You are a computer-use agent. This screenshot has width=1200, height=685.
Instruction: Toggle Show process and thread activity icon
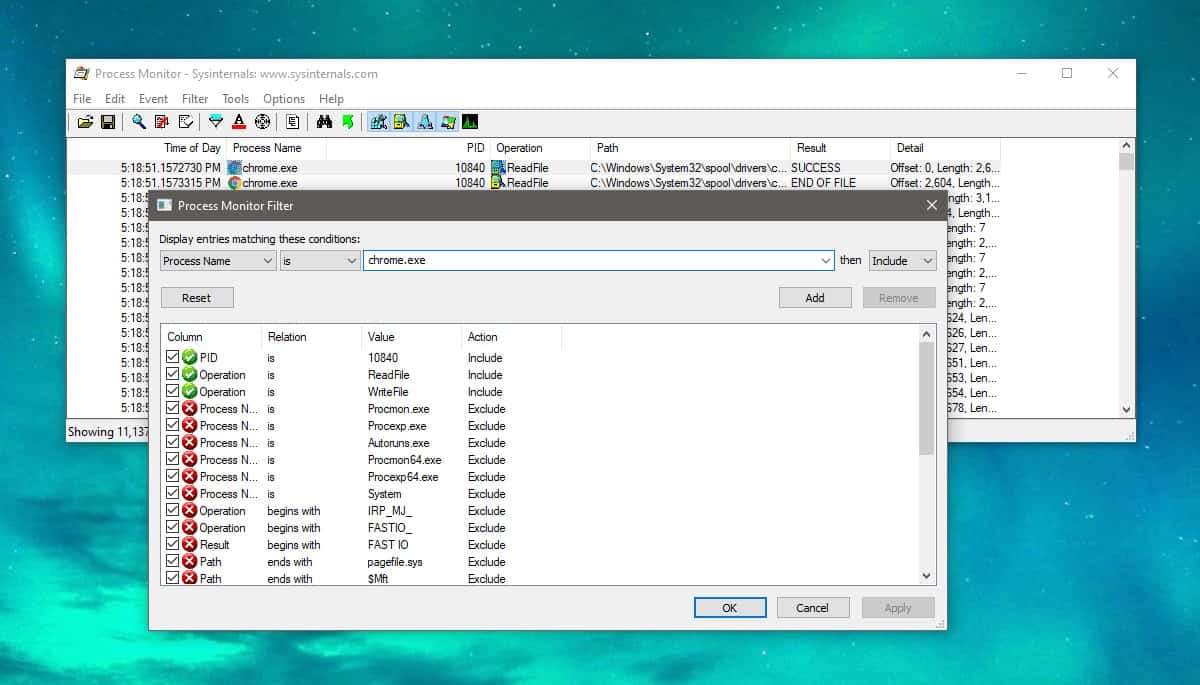(447, 122)
